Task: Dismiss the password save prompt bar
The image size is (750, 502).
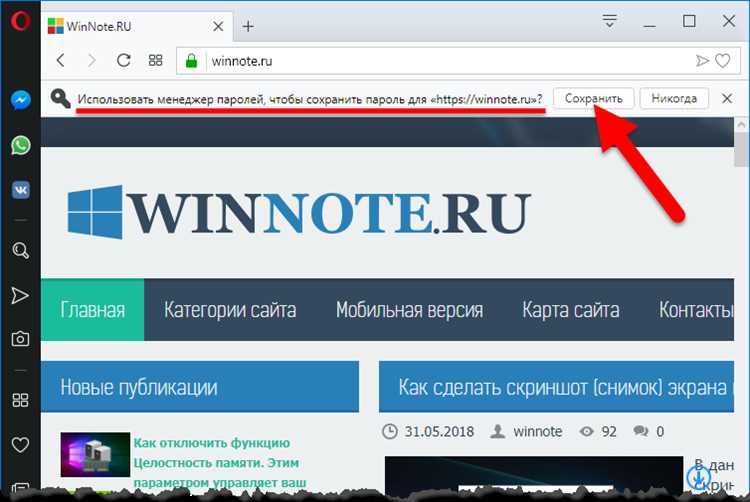Action: 727,98
